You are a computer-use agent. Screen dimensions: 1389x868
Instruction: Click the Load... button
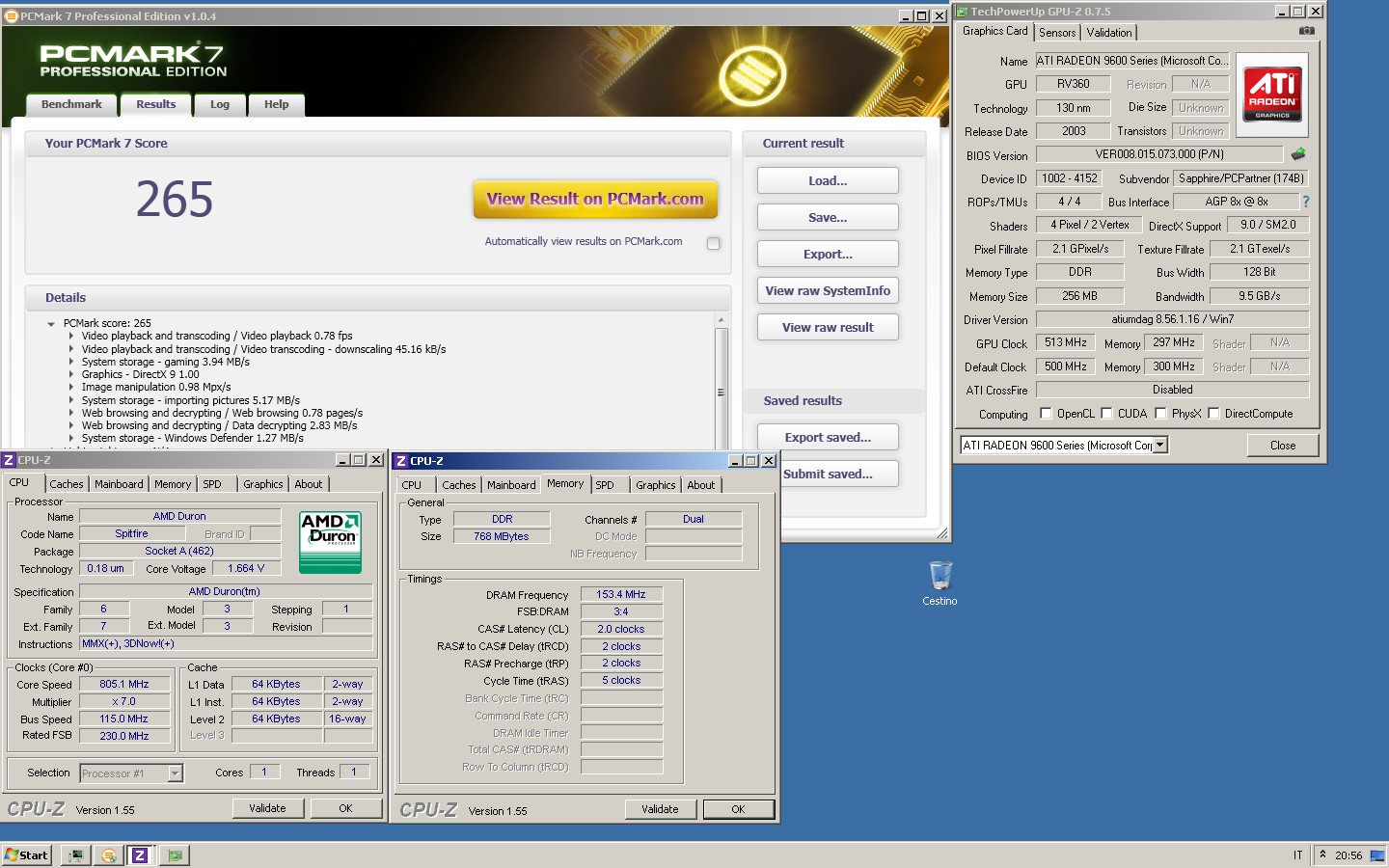(828, 180)
